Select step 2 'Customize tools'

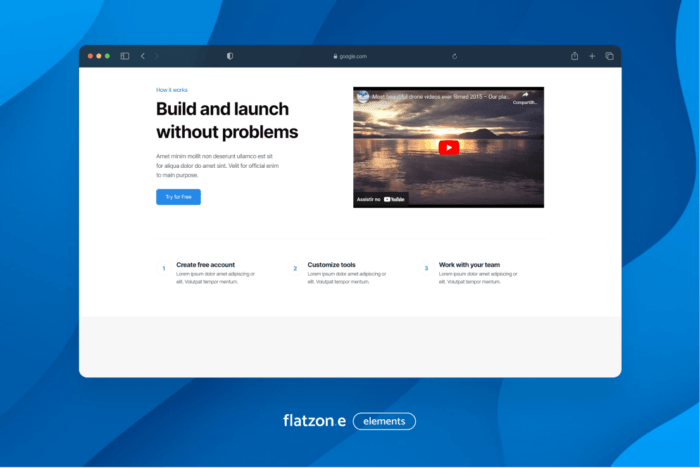(331, 265)
